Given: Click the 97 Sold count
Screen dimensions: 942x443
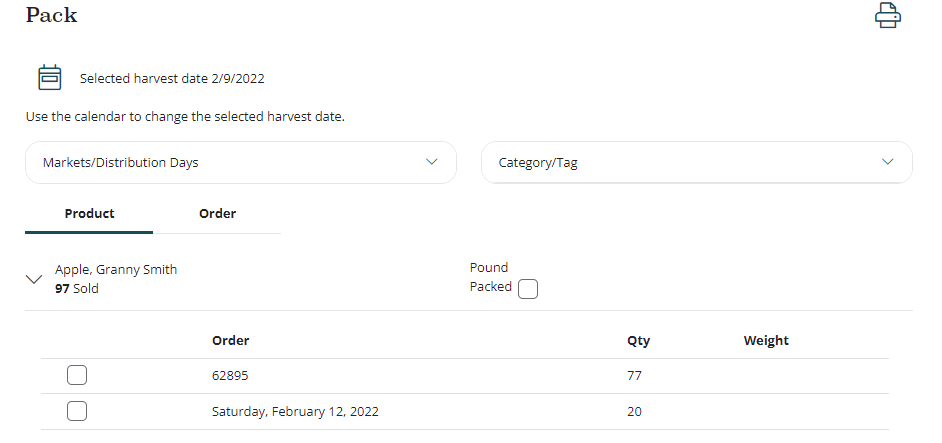Looking at the screenshot, I should click(x=77, y=289).
